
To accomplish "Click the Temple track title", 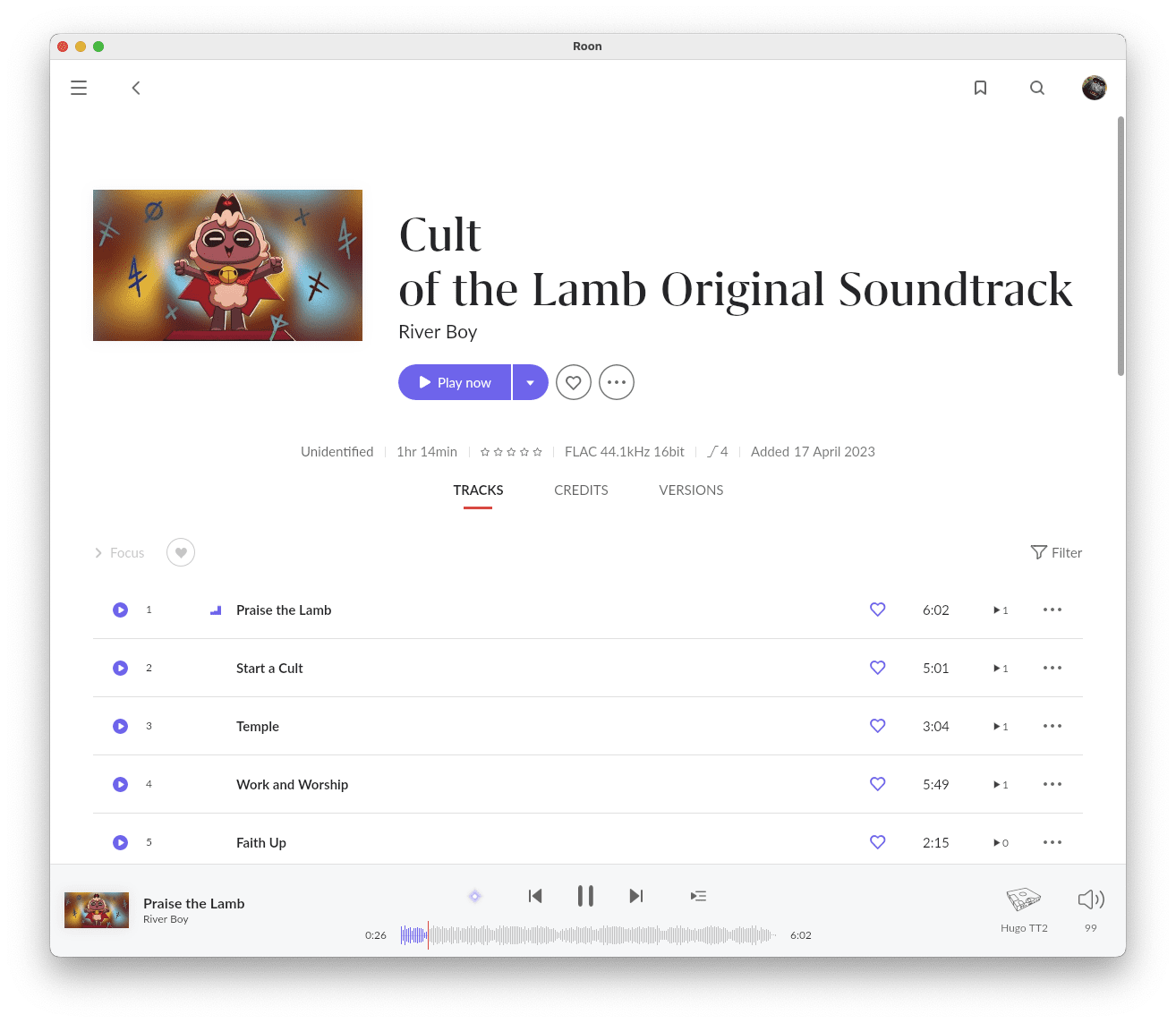I will pos(258,727).
